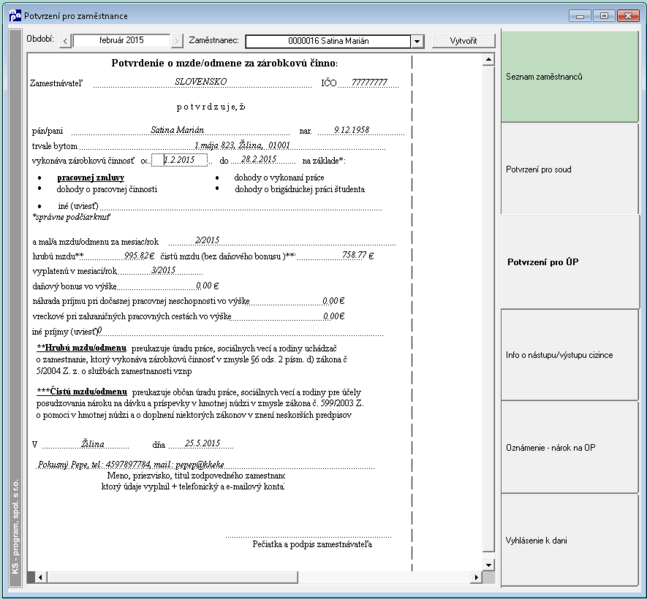Select the 'Potvrzení pro ÚP' tab
This screenshot has height=599, width=647.
click(569, 262)
